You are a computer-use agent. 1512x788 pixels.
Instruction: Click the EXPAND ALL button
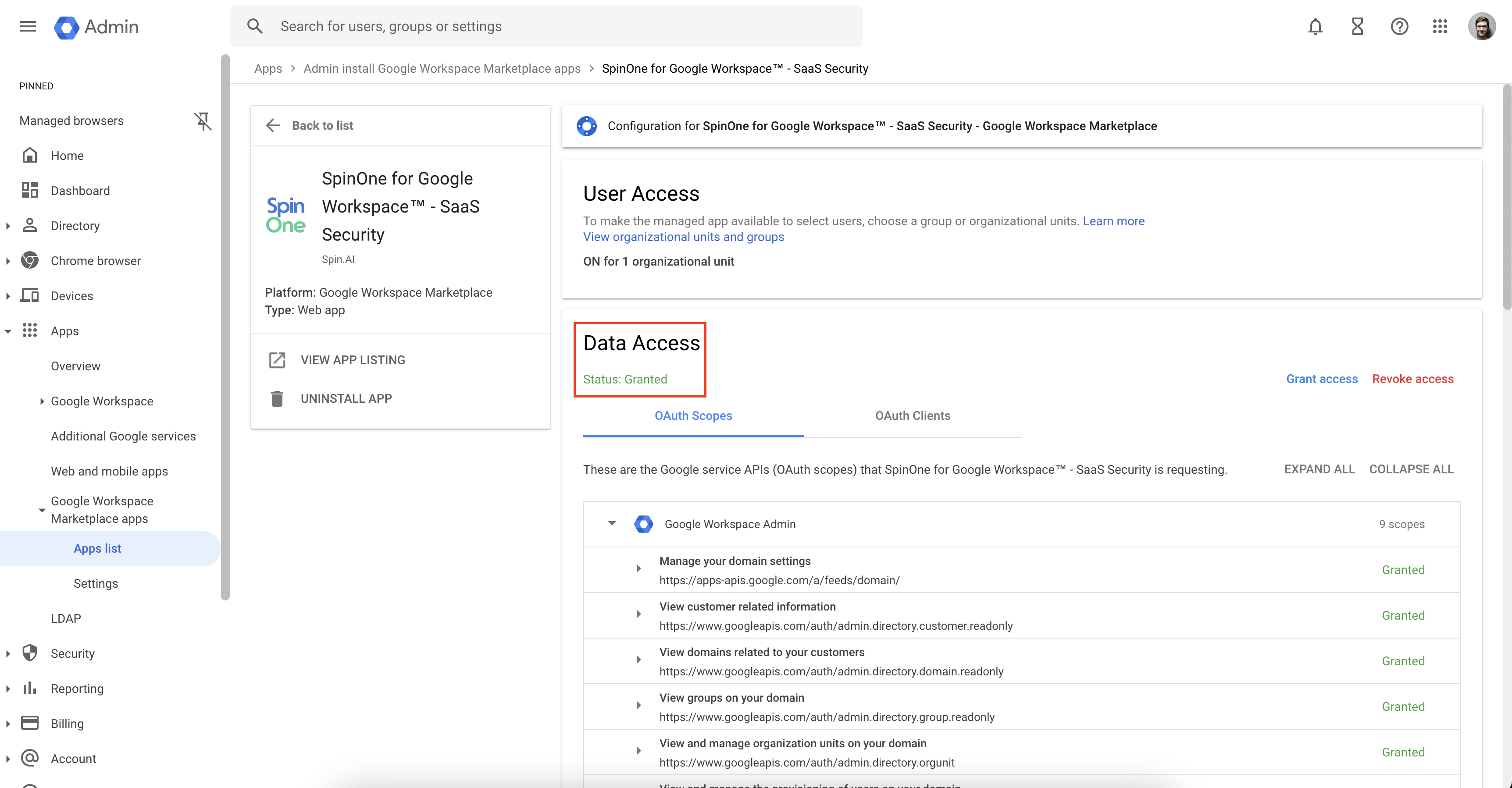point(1319,469)
